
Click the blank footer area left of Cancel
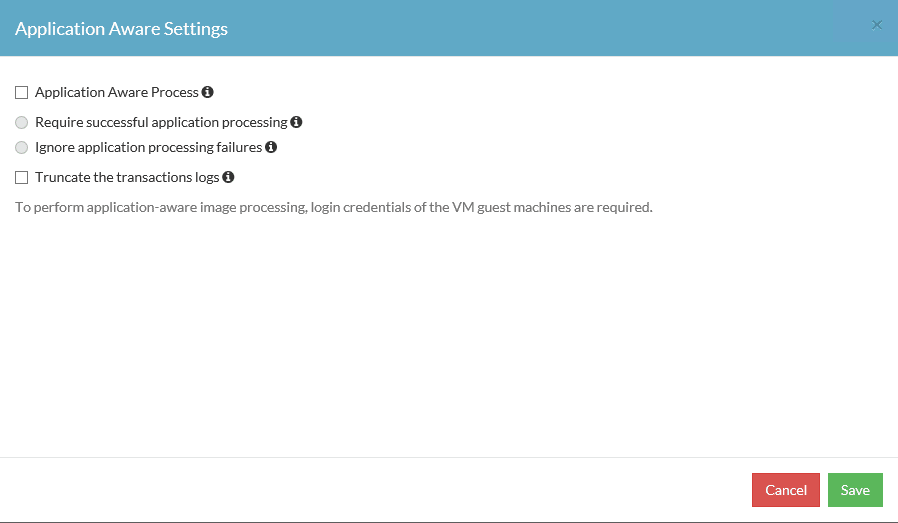(380, 490)
